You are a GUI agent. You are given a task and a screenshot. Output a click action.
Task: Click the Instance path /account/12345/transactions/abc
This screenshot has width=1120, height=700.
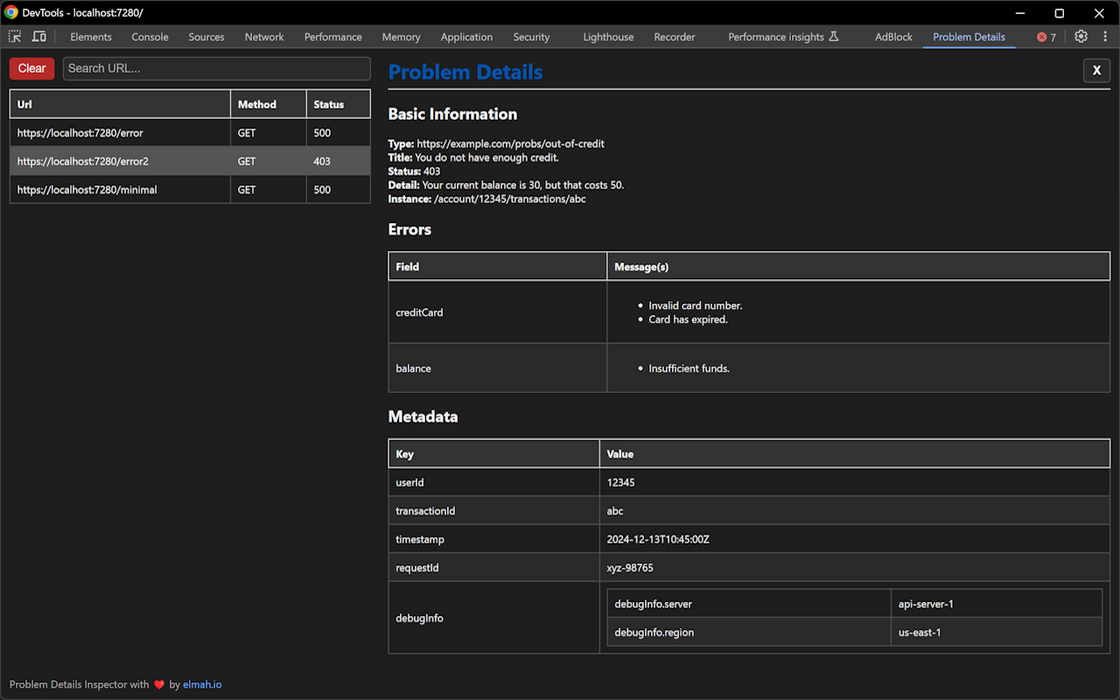click(509, 199)
